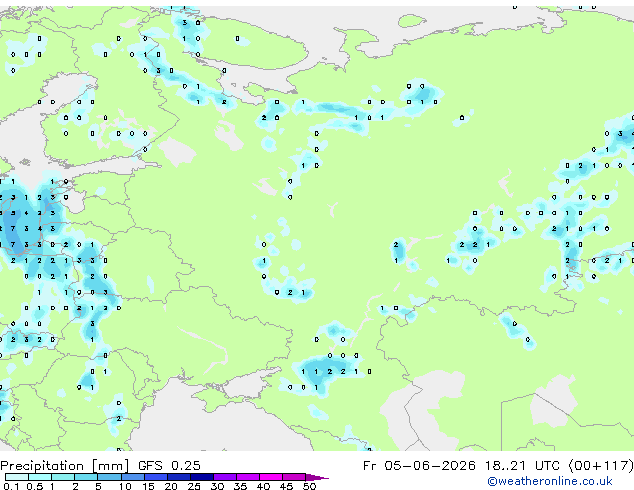Image resolution: width=634 pixels, height=490 pixels.
Task: Select the 1–2 mm legend color swatch
Action: point(63,477)
